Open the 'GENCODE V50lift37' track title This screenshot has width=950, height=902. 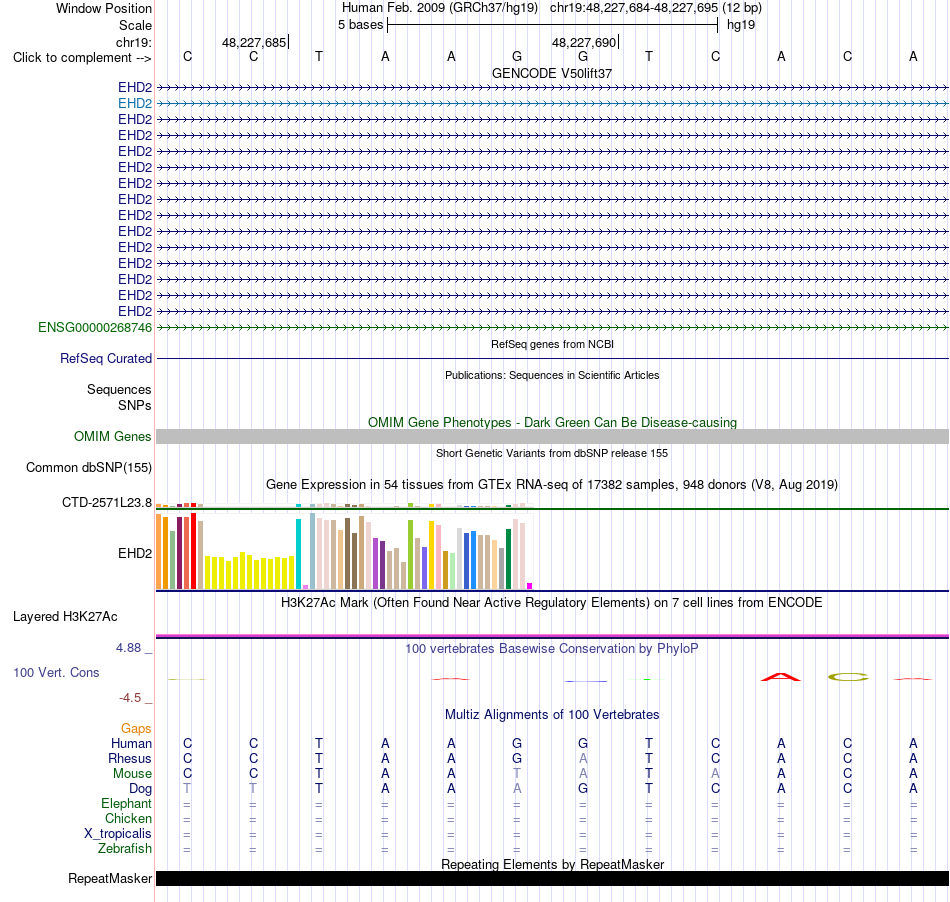coord(552,73)
